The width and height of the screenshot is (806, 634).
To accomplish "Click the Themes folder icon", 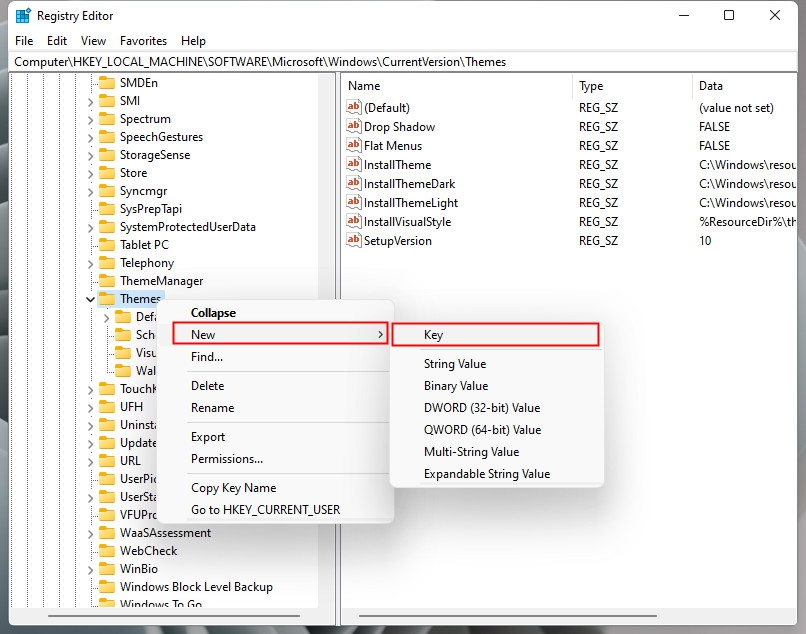I will click(106, 299).
